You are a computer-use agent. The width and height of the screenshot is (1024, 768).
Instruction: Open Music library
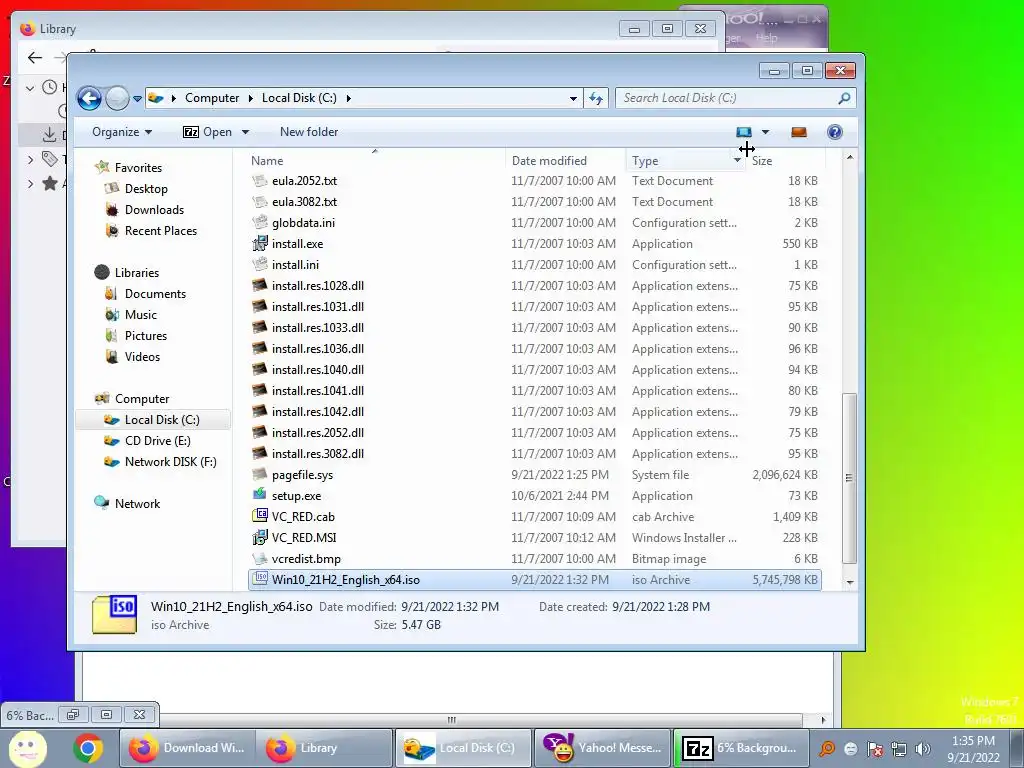pos(140,315)
